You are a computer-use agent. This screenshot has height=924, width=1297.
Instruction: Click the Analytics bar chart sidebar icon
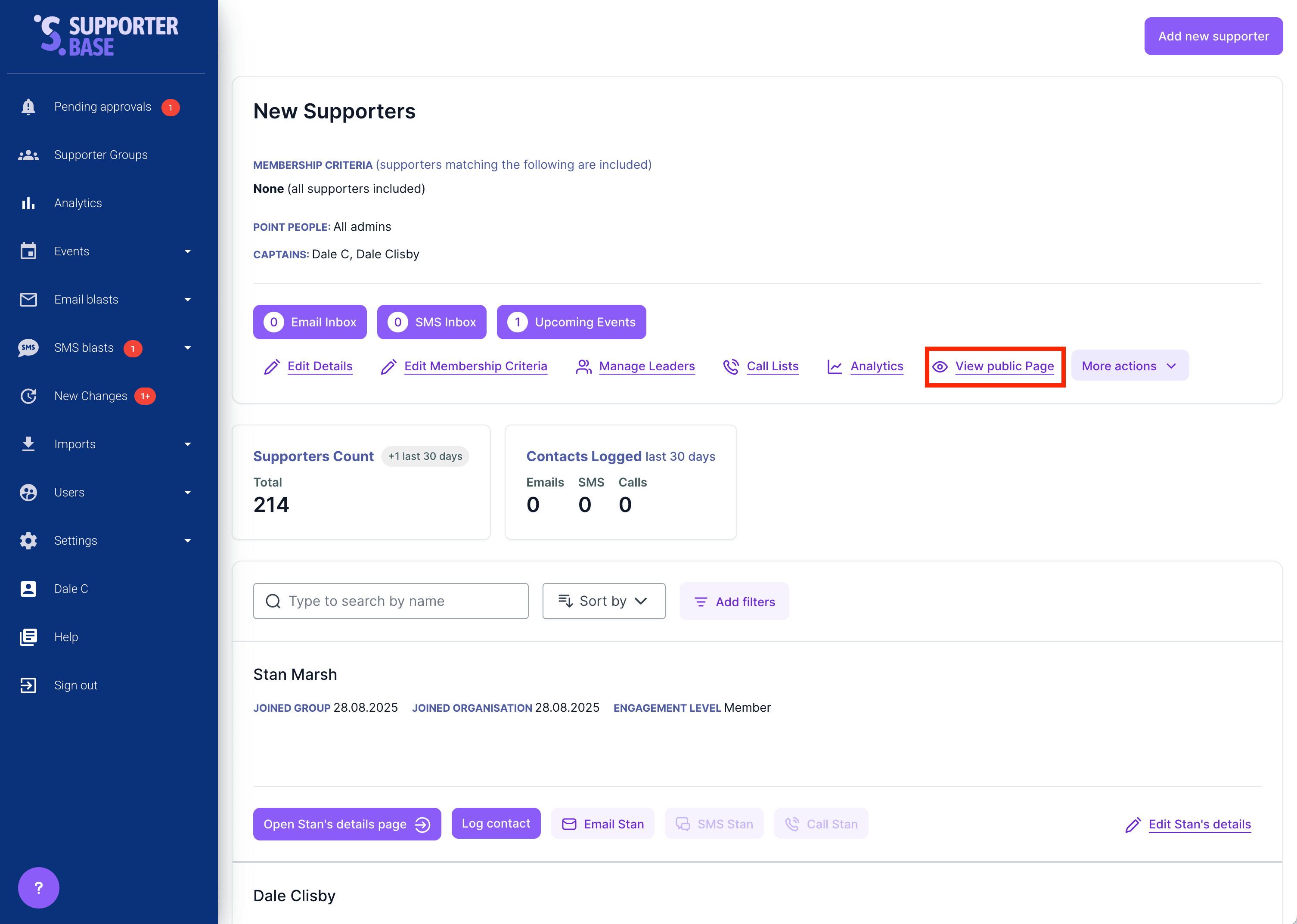pos(28,203)
